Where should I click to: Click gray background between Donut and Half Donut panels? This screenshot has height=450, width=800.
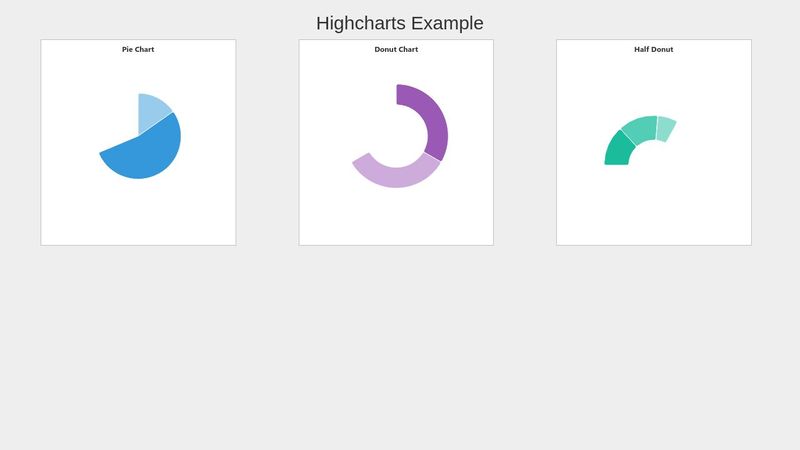(525, 142)
